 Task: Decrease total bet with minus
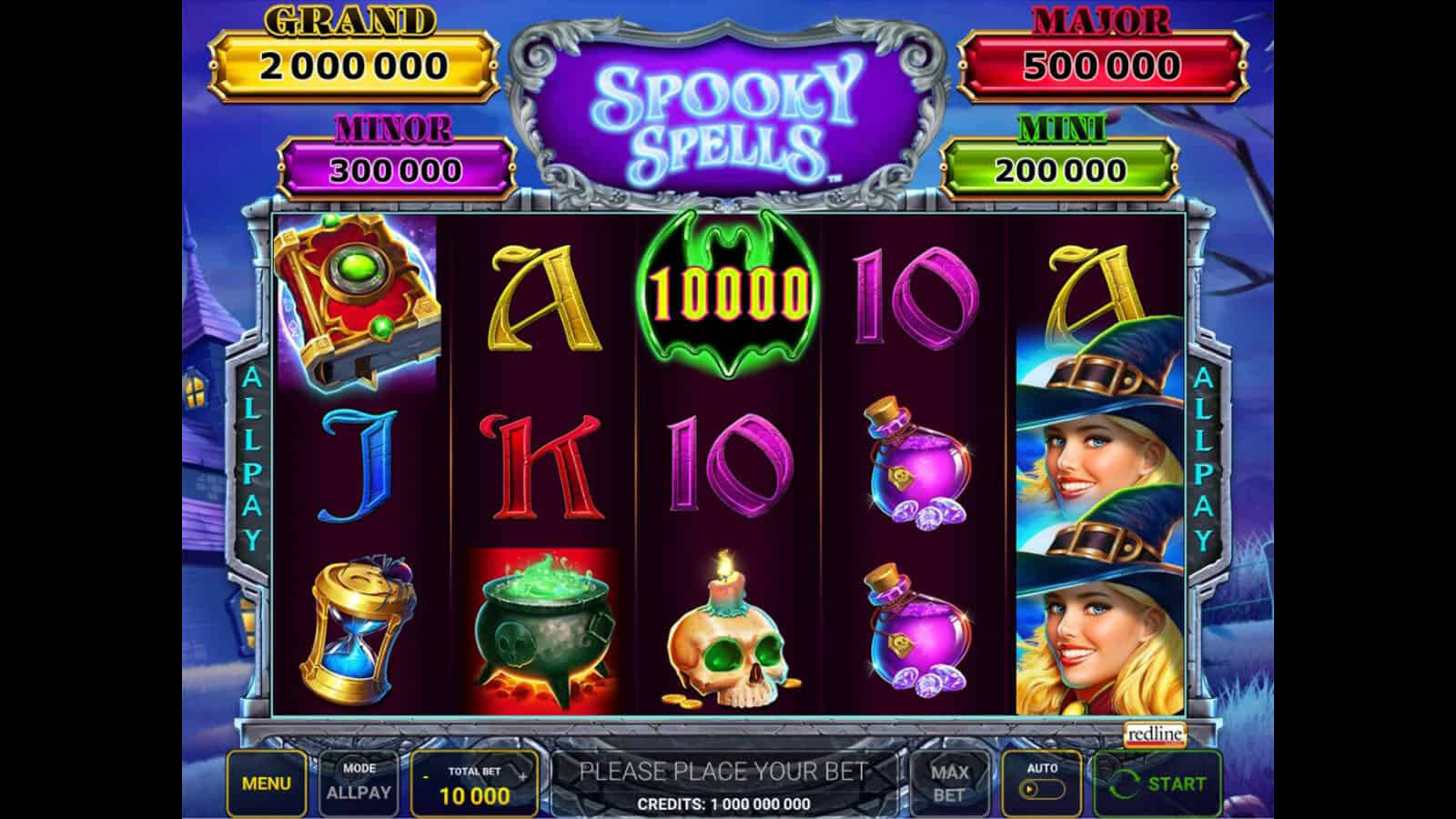(426, 777)
